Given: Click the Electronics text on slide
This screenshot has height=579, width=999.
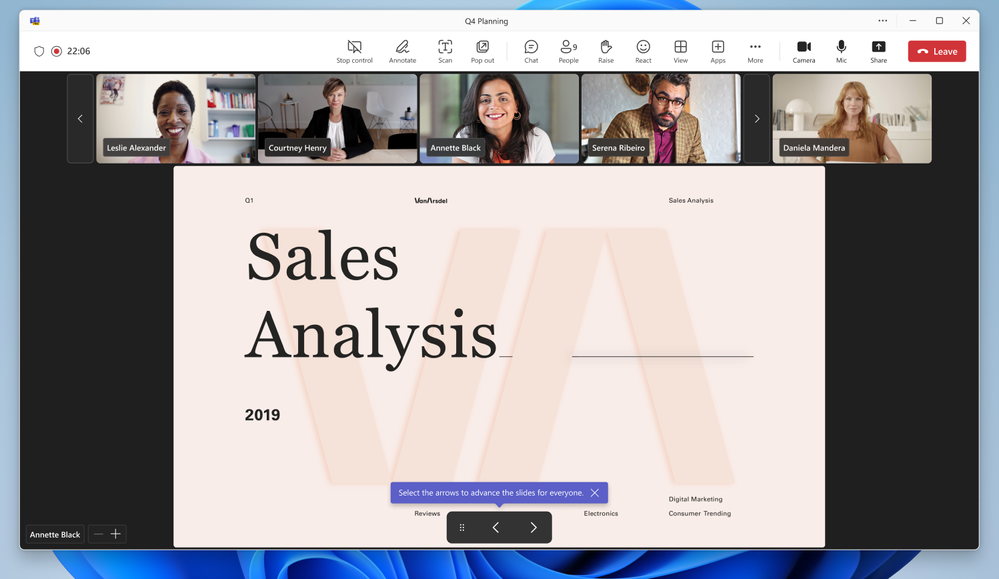Looking at the screenshot, I should [x=601, y=513].
